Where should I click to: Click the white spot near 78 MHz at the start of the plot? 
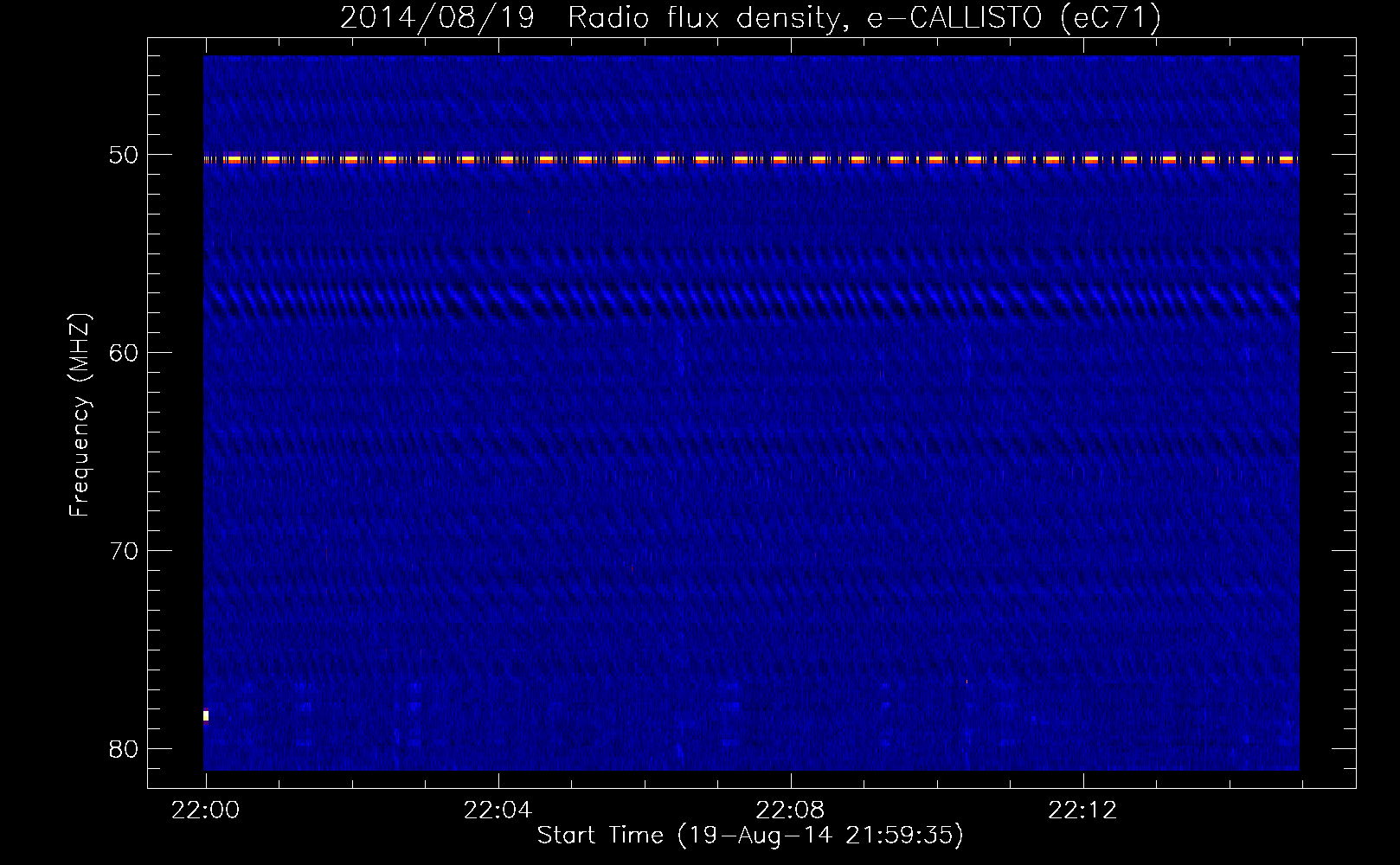click(x=206, y=715)
